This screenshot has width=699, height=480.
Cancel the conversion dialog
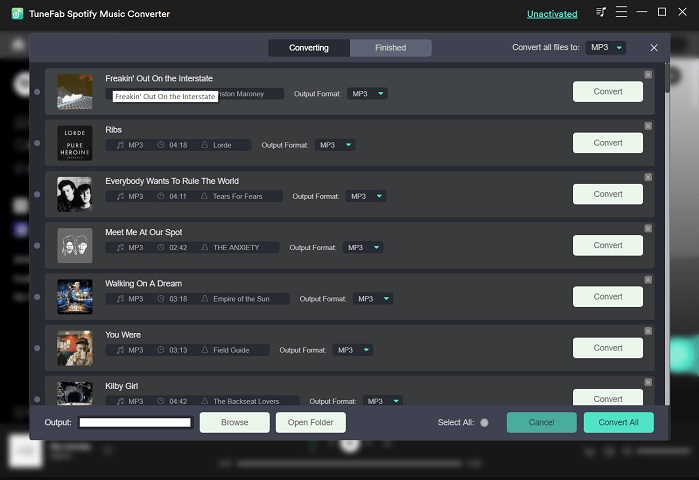pos(542,422)
